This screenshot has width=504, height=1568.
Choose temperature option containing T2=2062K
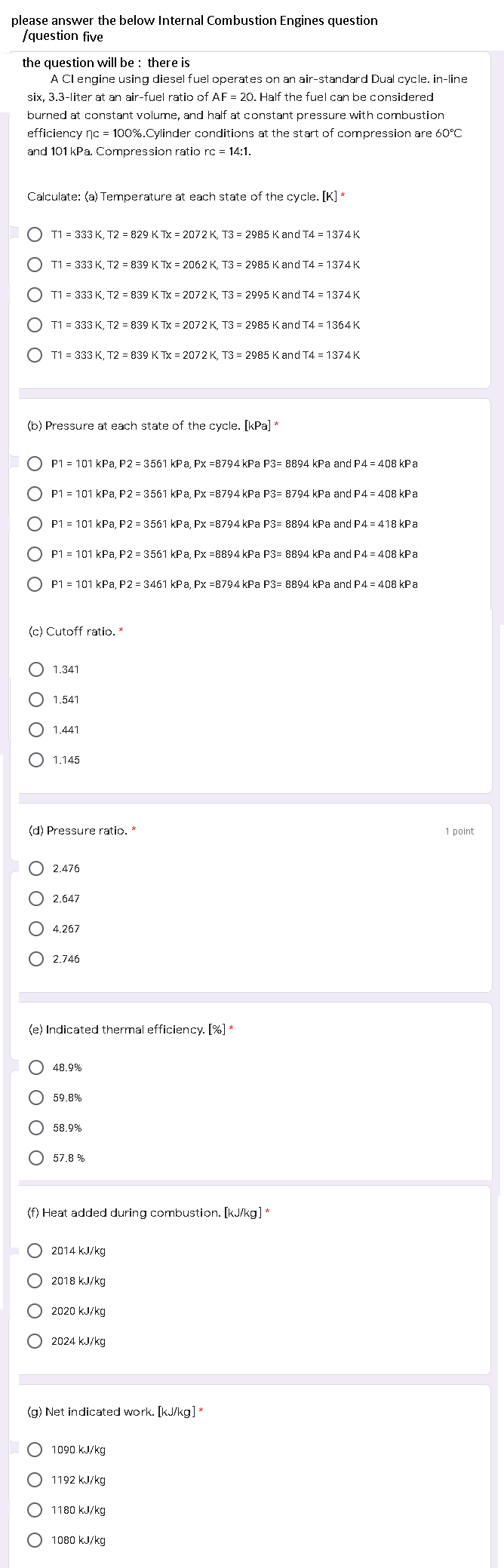(x=35, y=265)
